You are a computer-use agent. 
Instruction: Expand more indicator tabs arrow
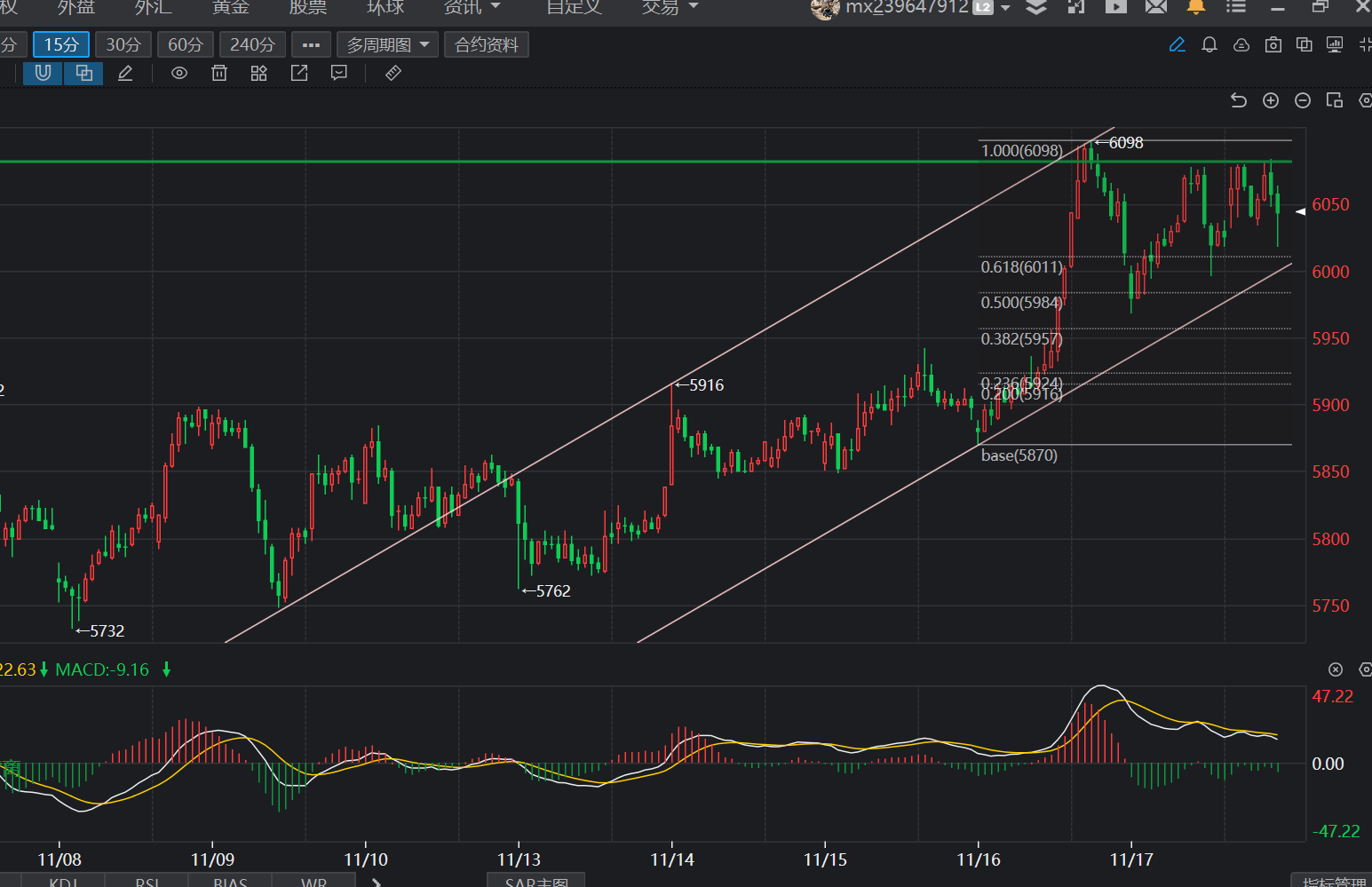click(377, 882)
